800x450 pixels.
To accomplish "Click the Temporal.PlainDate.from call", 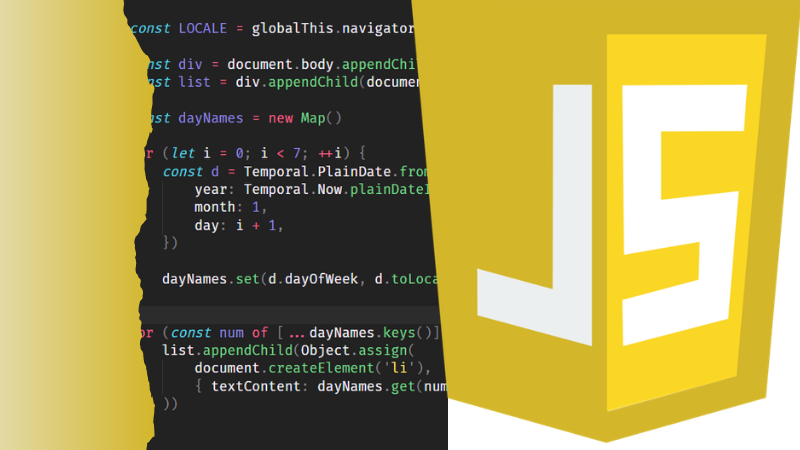I will point(336,171).
